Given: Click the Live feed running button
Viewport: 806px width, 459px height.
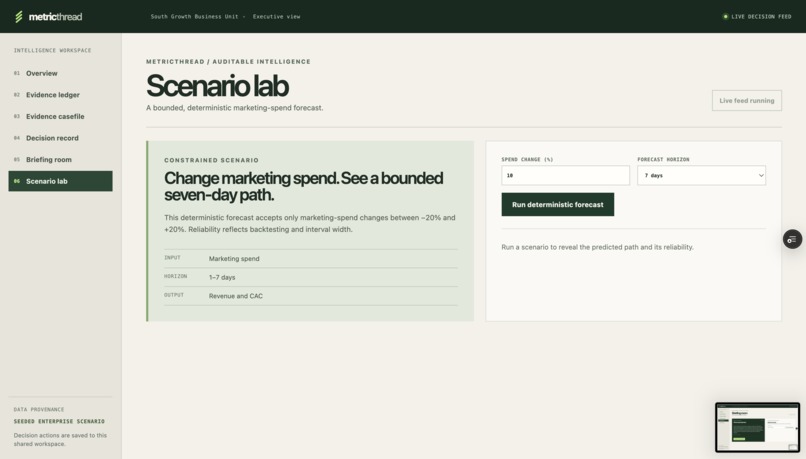Looking at the screenshot, I should [746, 101].
